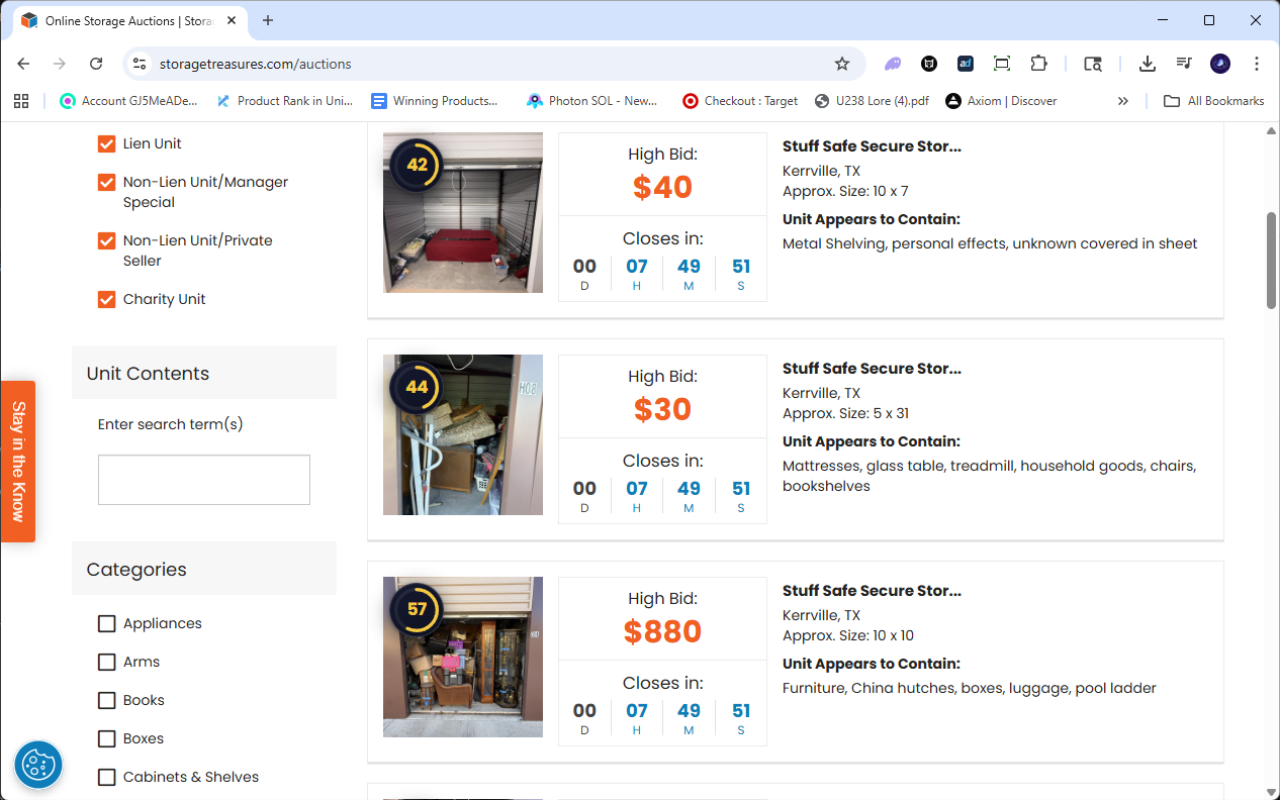Open the side panel search icon

1092,63
